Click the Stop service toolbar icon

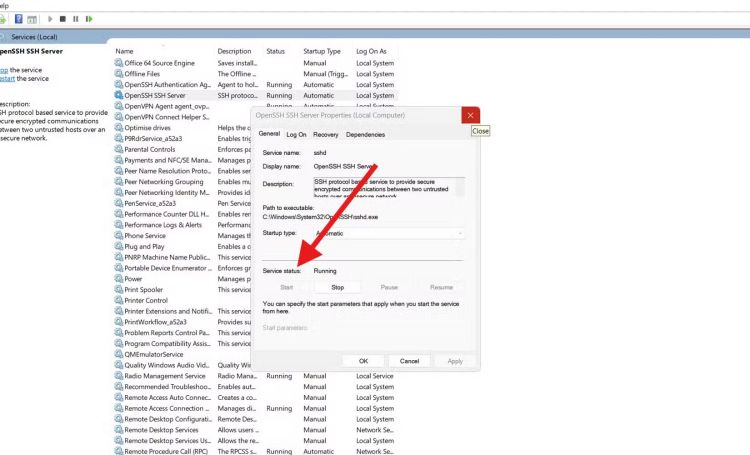(63, 19)
